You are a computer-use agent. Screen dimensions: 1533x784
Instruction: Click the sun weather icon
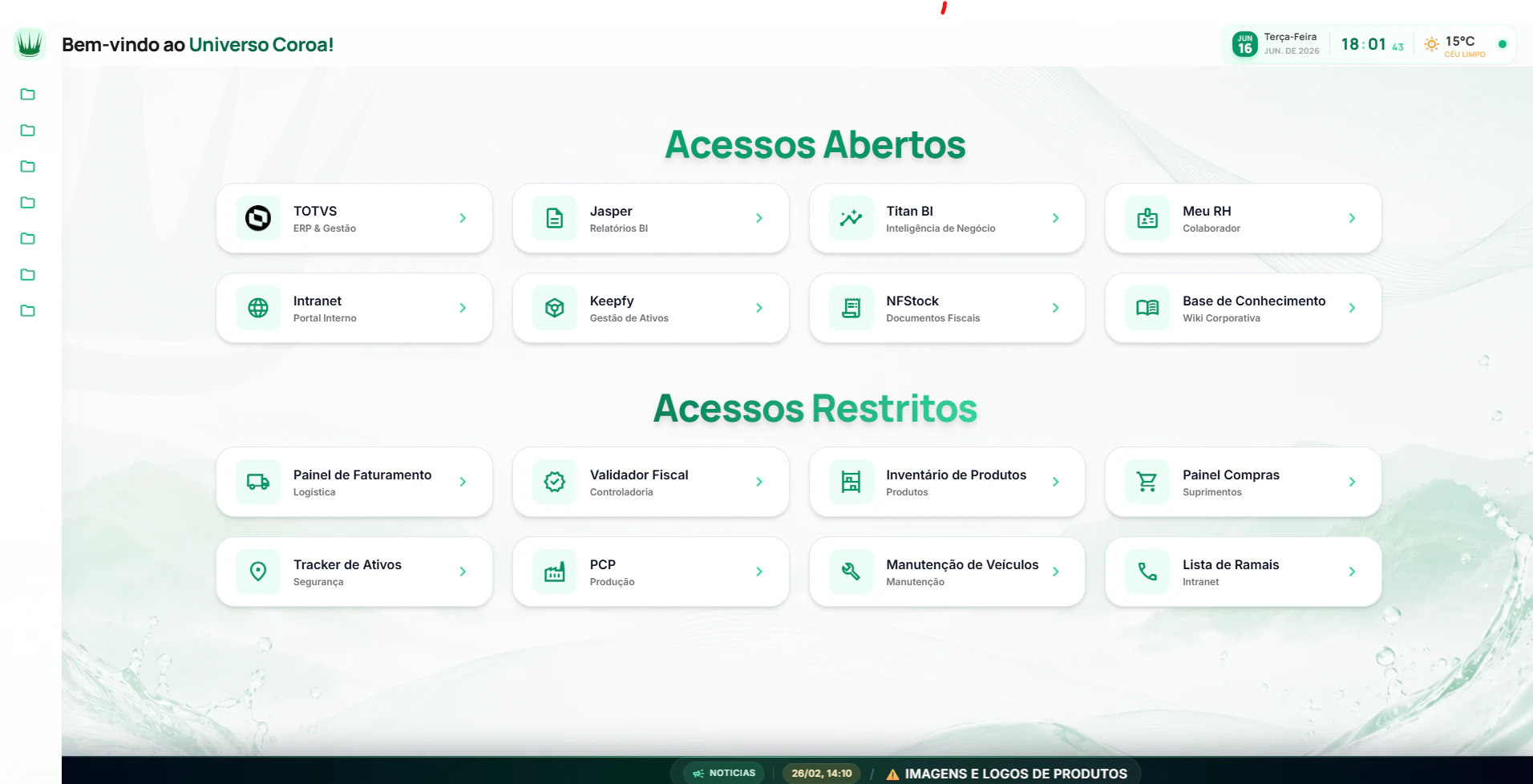1431,45
